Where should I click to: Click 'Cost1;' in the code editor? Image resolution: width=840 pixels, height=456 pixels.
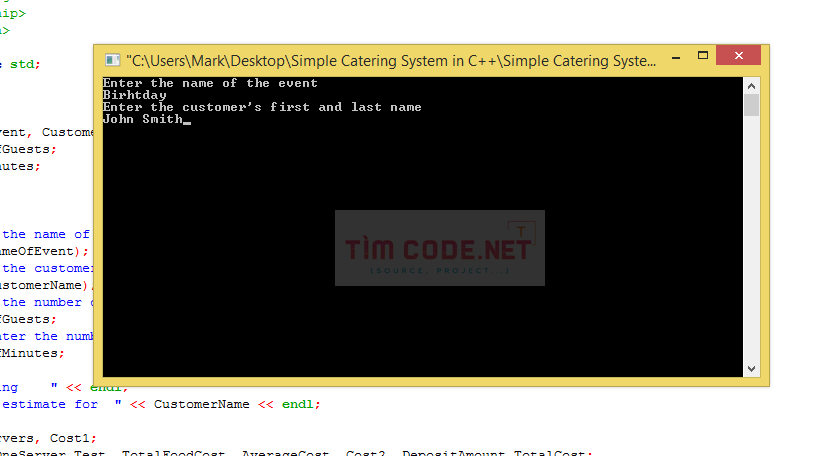click(x=73, y=438)
